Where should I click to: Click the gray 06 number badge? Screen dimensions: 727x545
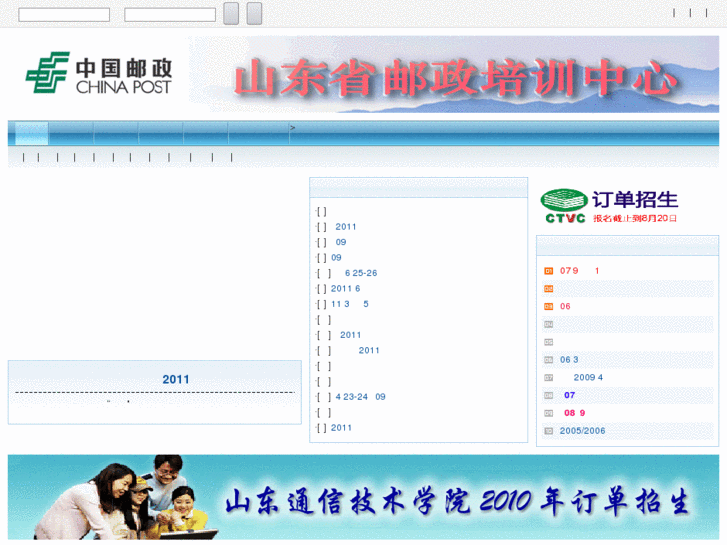[548, 360]
